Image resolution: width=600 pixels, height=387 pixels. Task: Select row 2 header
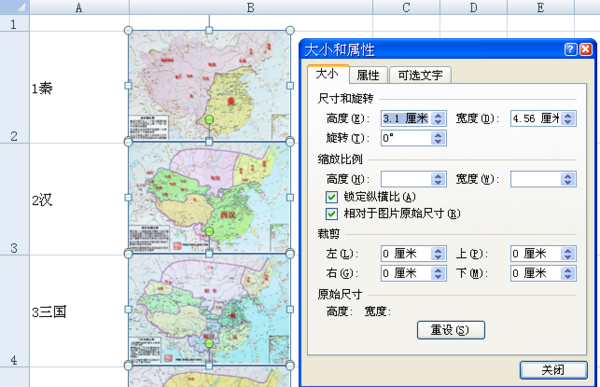(x=14, y=88)
